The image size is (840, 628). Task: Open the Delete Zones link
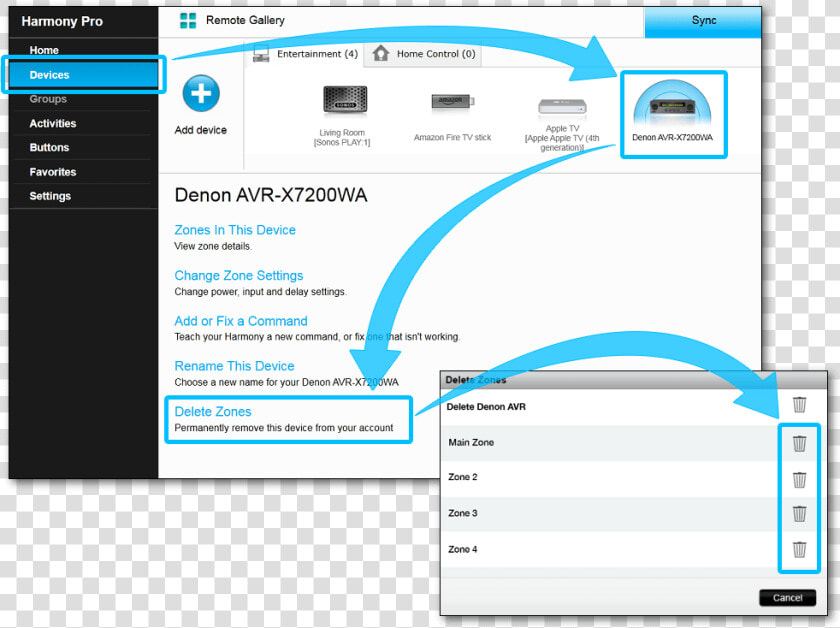213,412
